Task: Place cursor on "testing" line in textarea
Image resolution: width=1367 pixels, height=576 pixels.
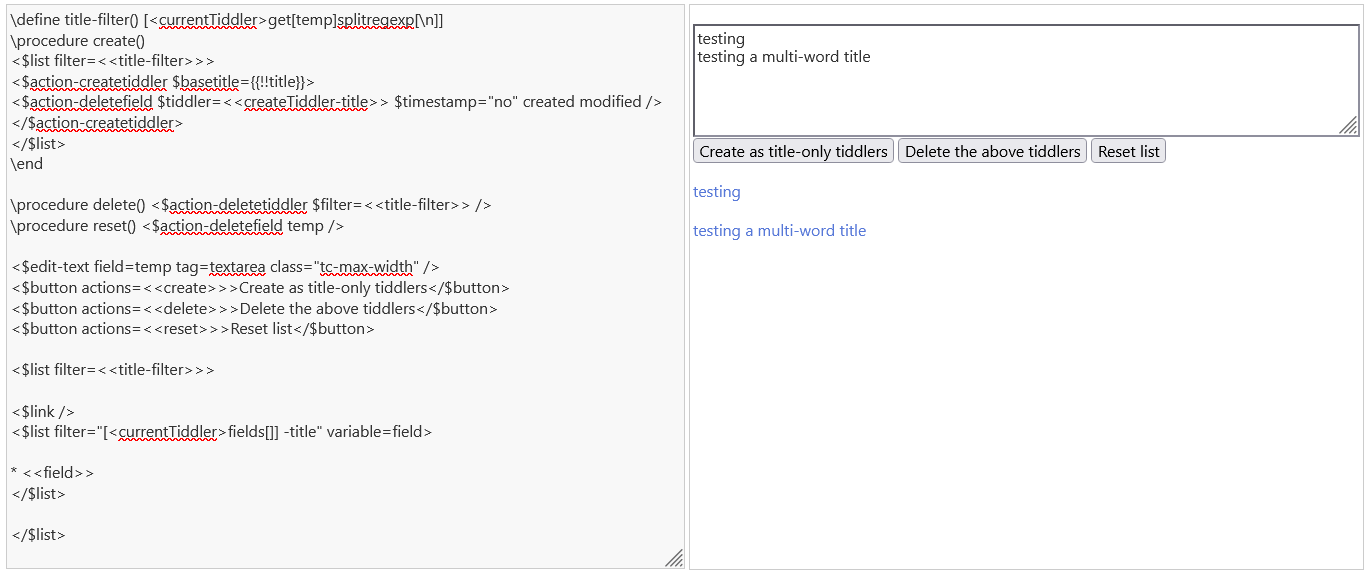Action: [x=721, y=39]
